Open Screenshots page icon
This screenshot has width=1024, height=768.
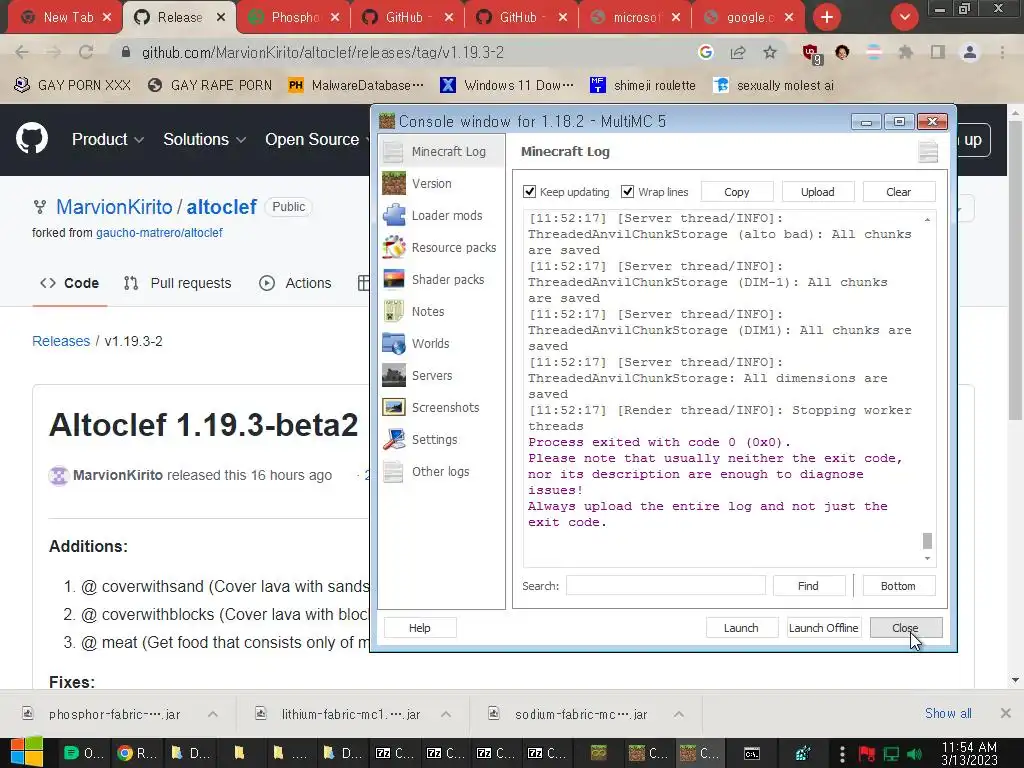pyautogui.click(x=394, y=408)
